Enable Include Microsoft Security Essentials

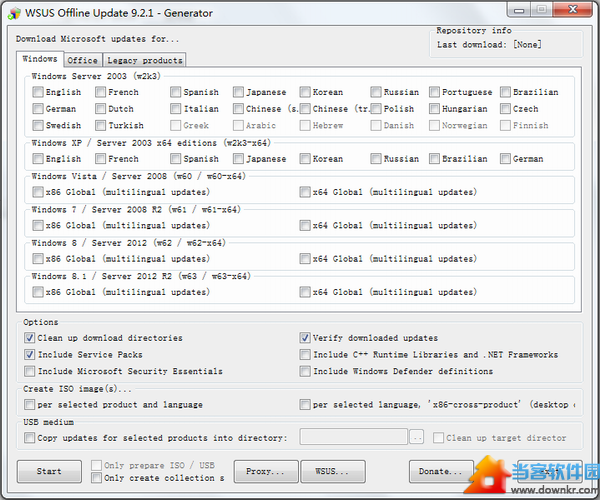[x=29, y=371]
